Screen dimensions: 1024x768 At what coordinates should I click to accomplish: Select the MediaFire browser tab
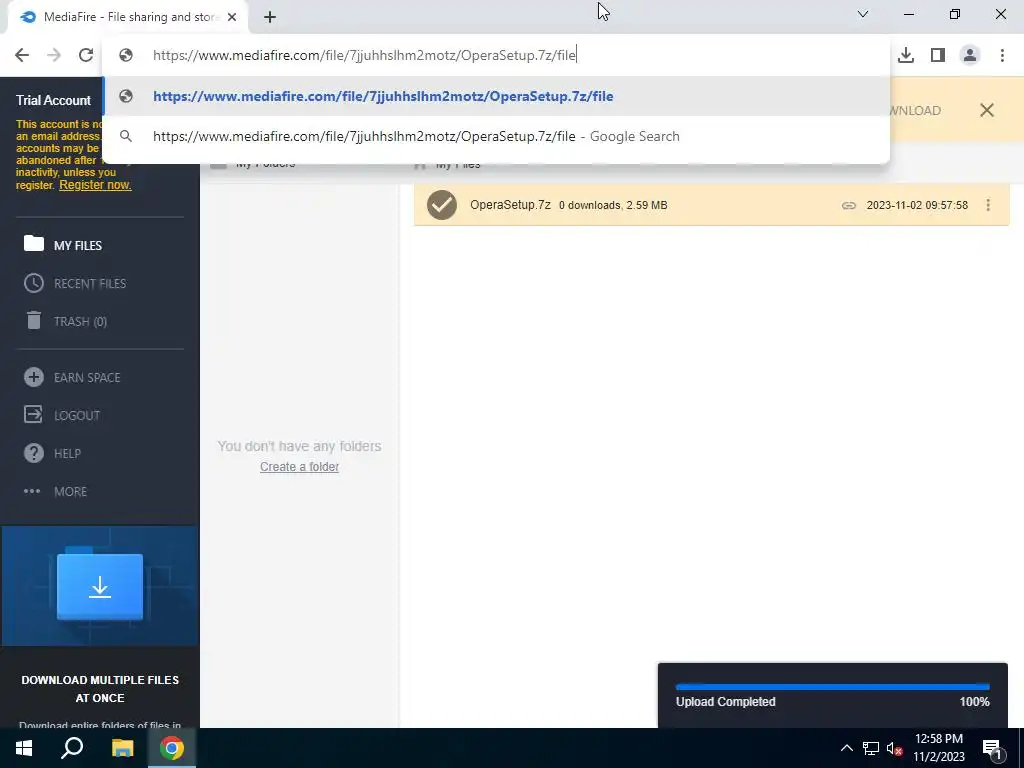click(x=128, y=17)
